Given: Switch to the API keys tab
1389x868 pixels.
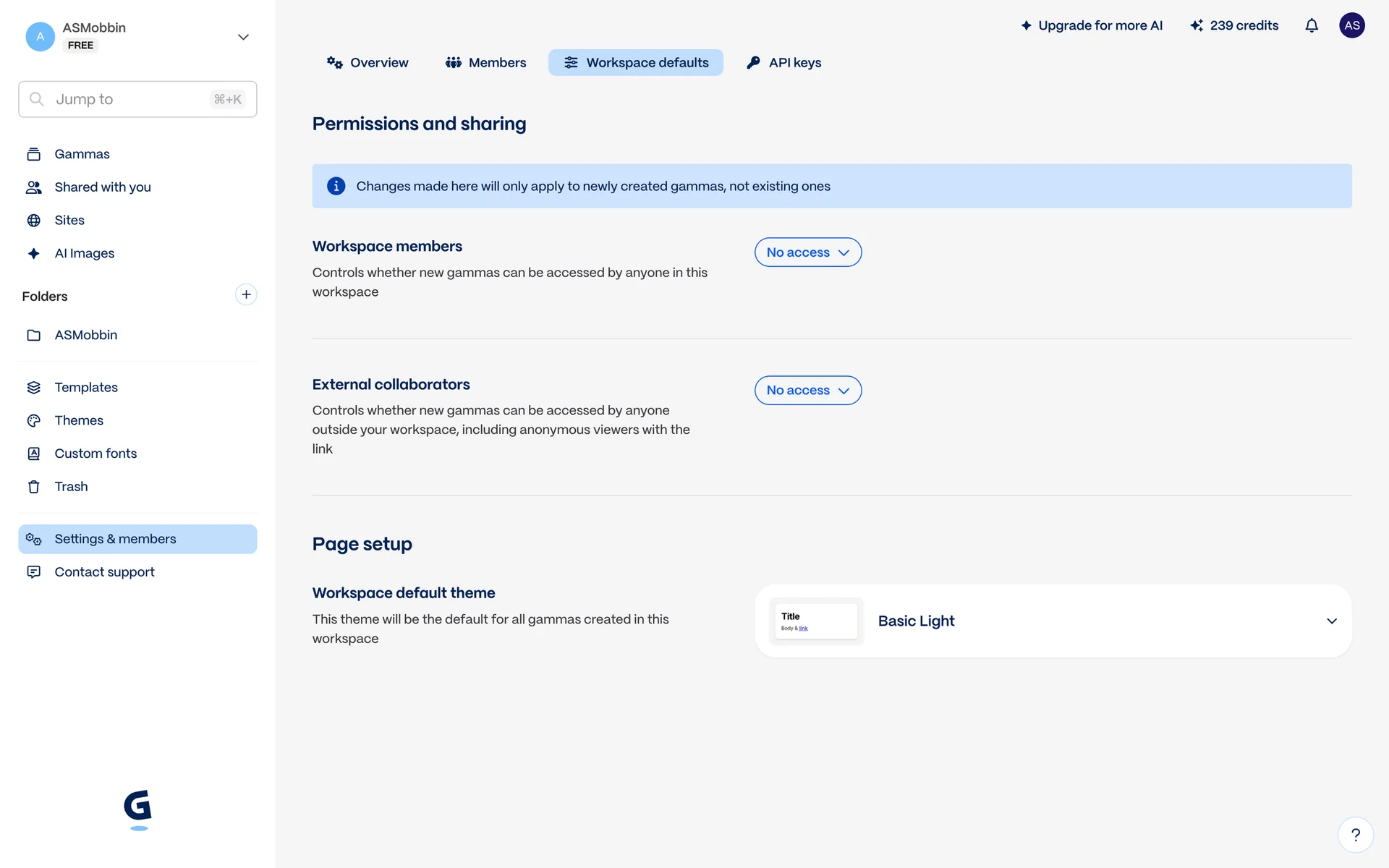Looking at the screenshot, I should [783, 63].
